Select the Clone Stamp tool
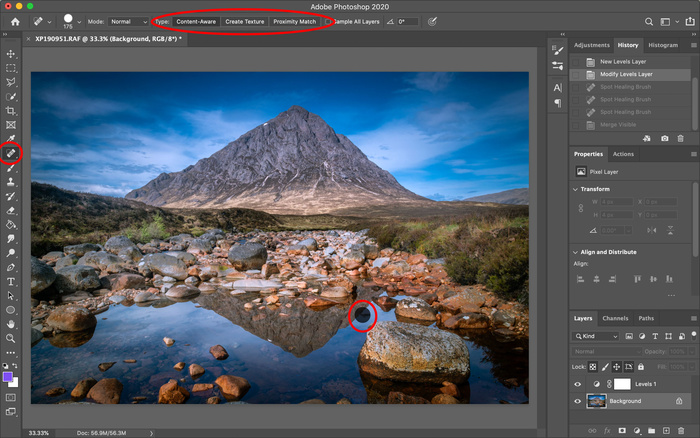This screenshot has height=438, width=700. tap(11, 183)
